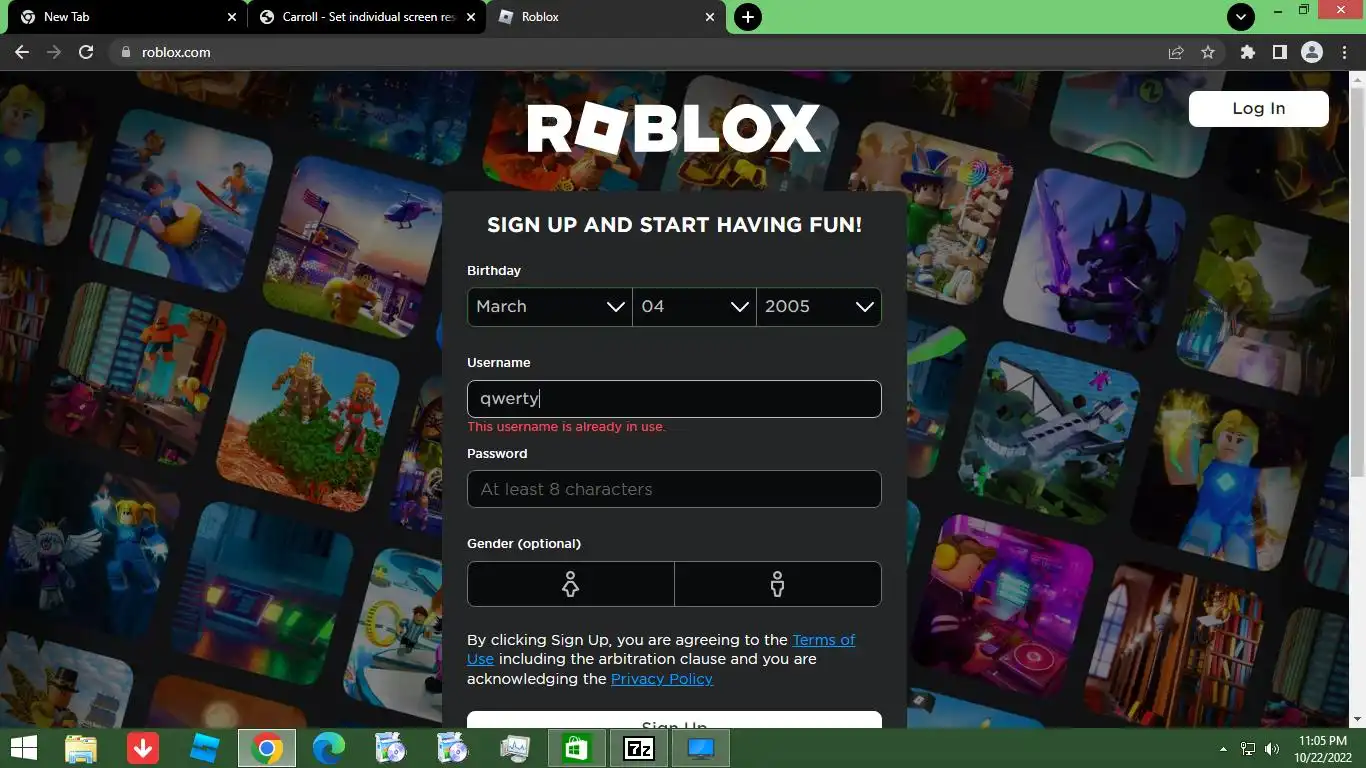
Task: Click the ROBLOX logo
Action: [674, 129]
